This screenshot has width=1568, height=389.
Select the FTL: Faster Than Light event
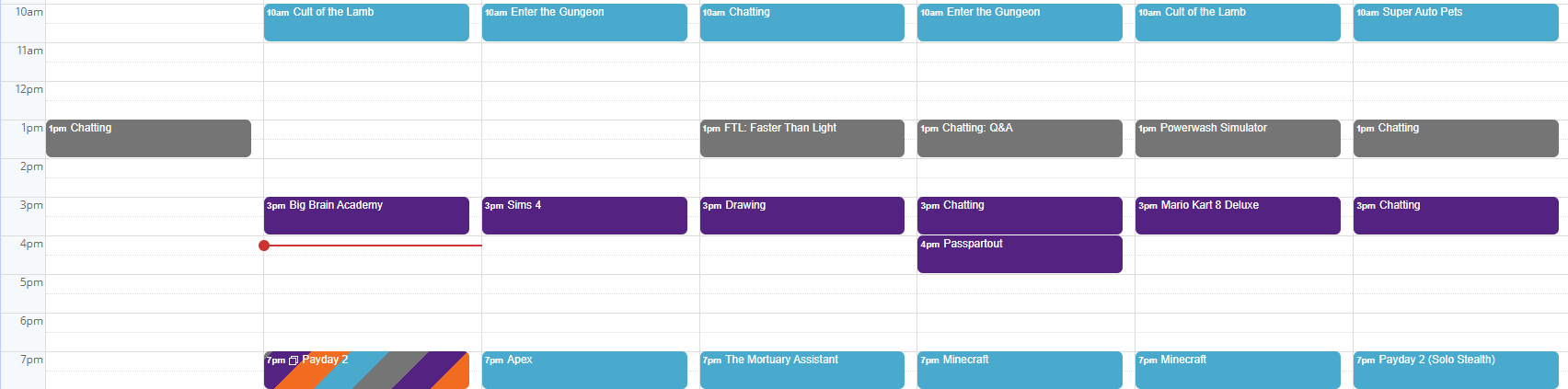click(801, 138)
